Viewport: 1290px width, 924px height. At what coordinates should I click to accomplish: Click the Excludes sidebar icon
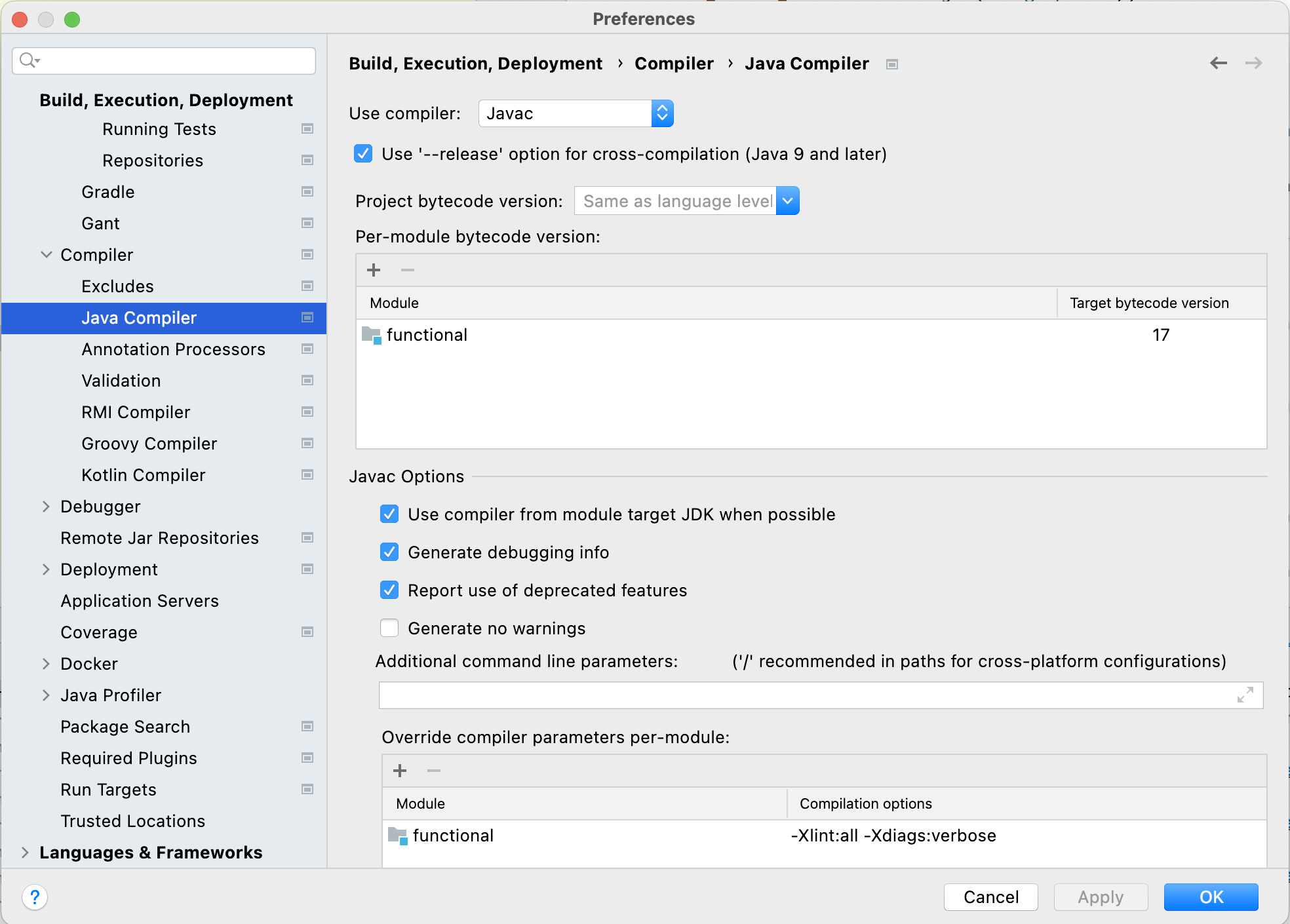(309, 286)
